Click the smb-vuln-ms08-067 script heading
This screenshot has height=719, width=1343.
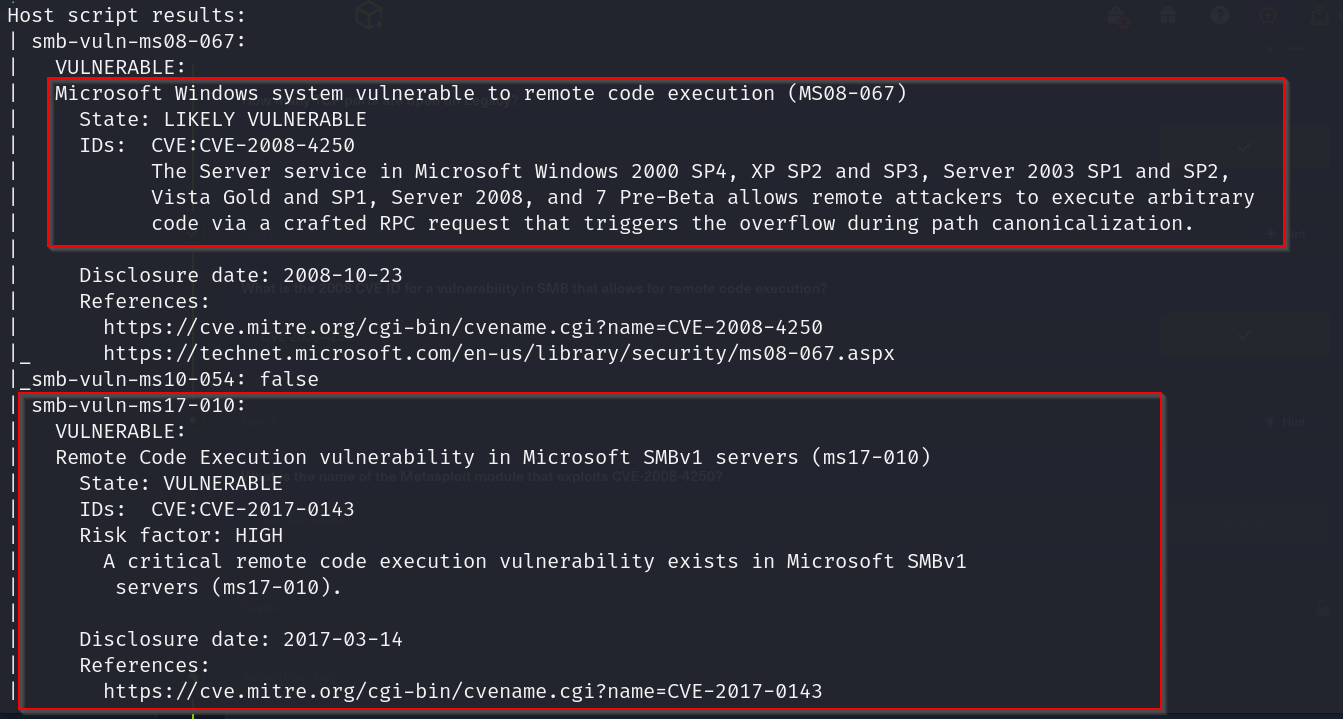(138, 41)
